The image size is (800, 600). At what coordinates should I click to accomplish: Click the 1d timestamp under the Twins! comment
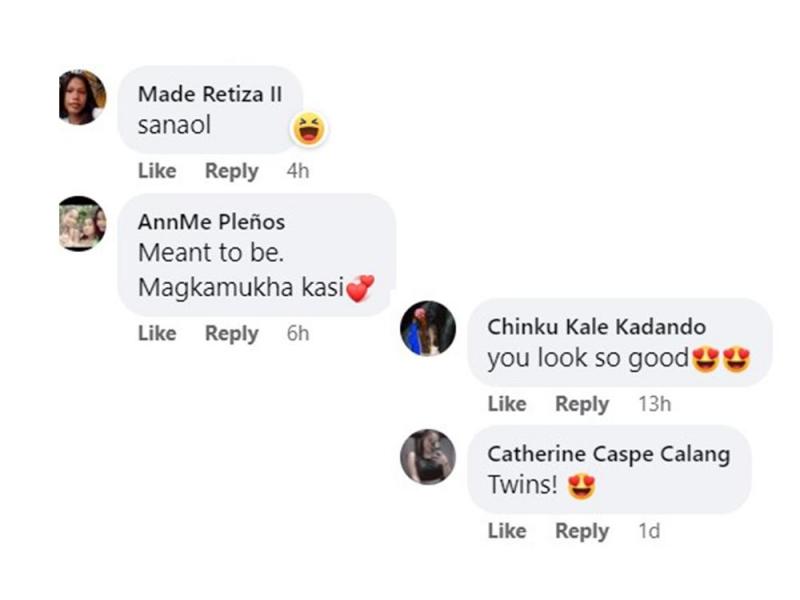[649, 531]
